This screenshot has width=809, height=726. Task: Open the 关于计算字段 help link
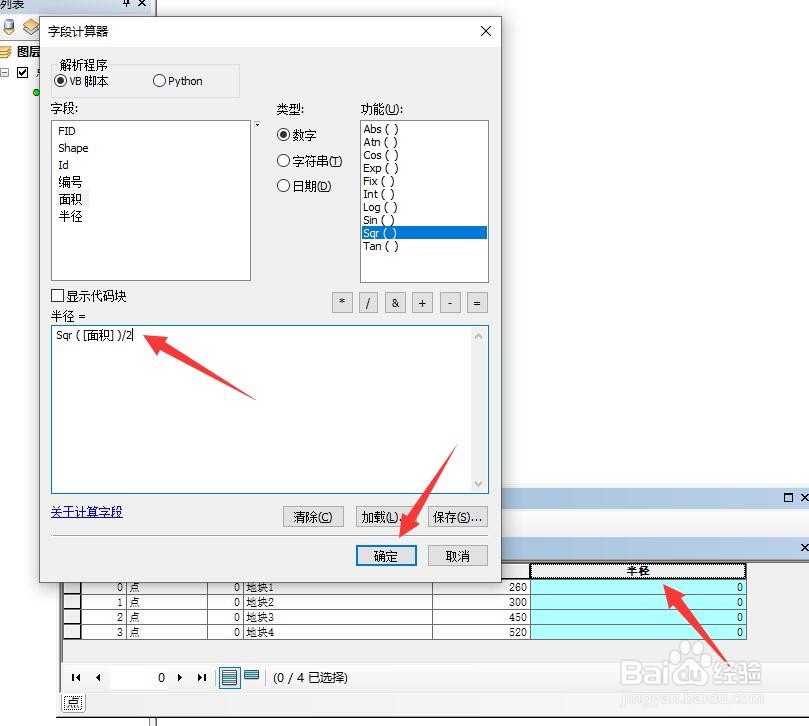click(85, 512)
